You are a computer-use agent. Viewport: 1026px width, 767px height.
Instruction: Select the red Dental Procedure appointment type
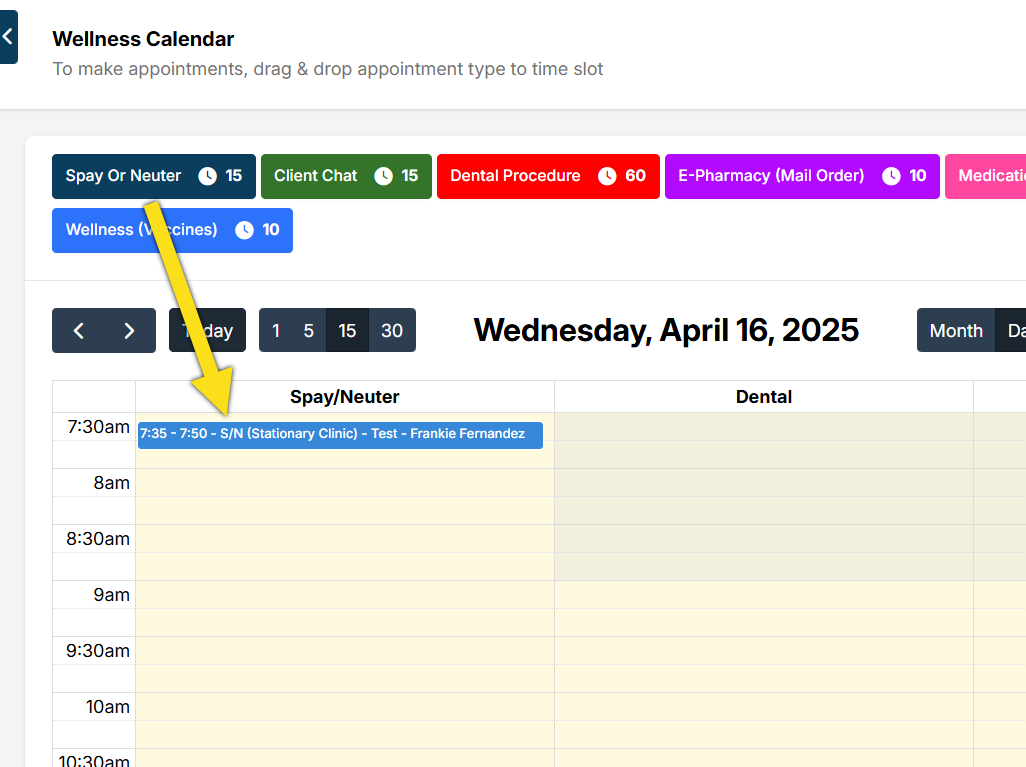click(515, 176)
